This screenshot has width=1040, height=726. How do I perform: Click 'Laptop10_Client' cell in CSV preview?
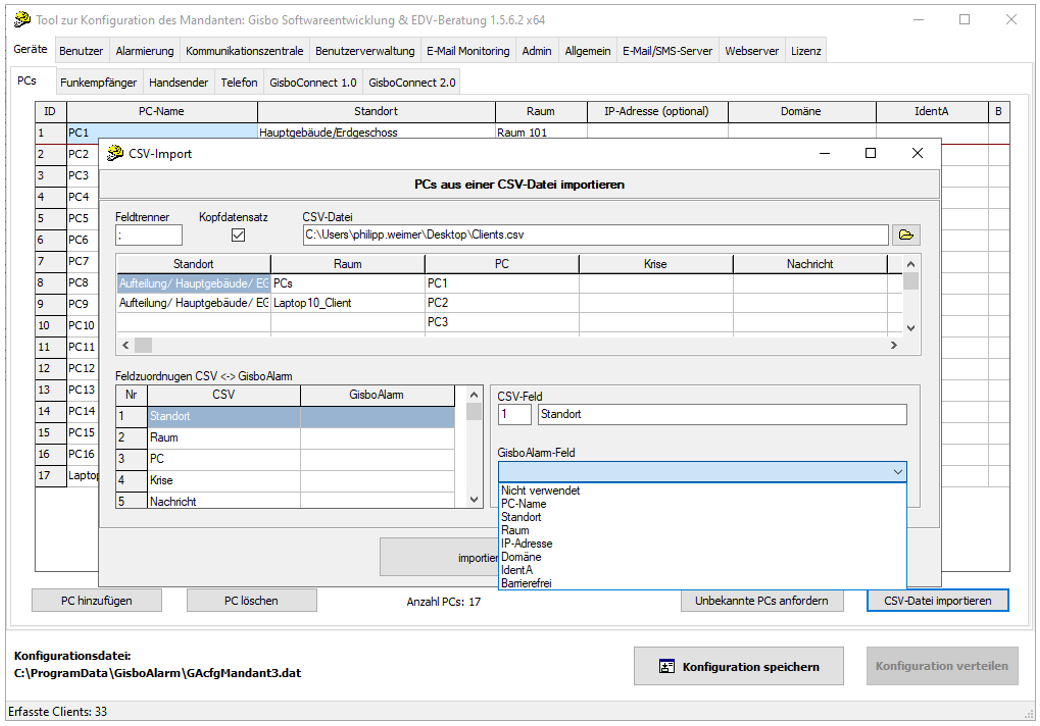click(348, 303)
